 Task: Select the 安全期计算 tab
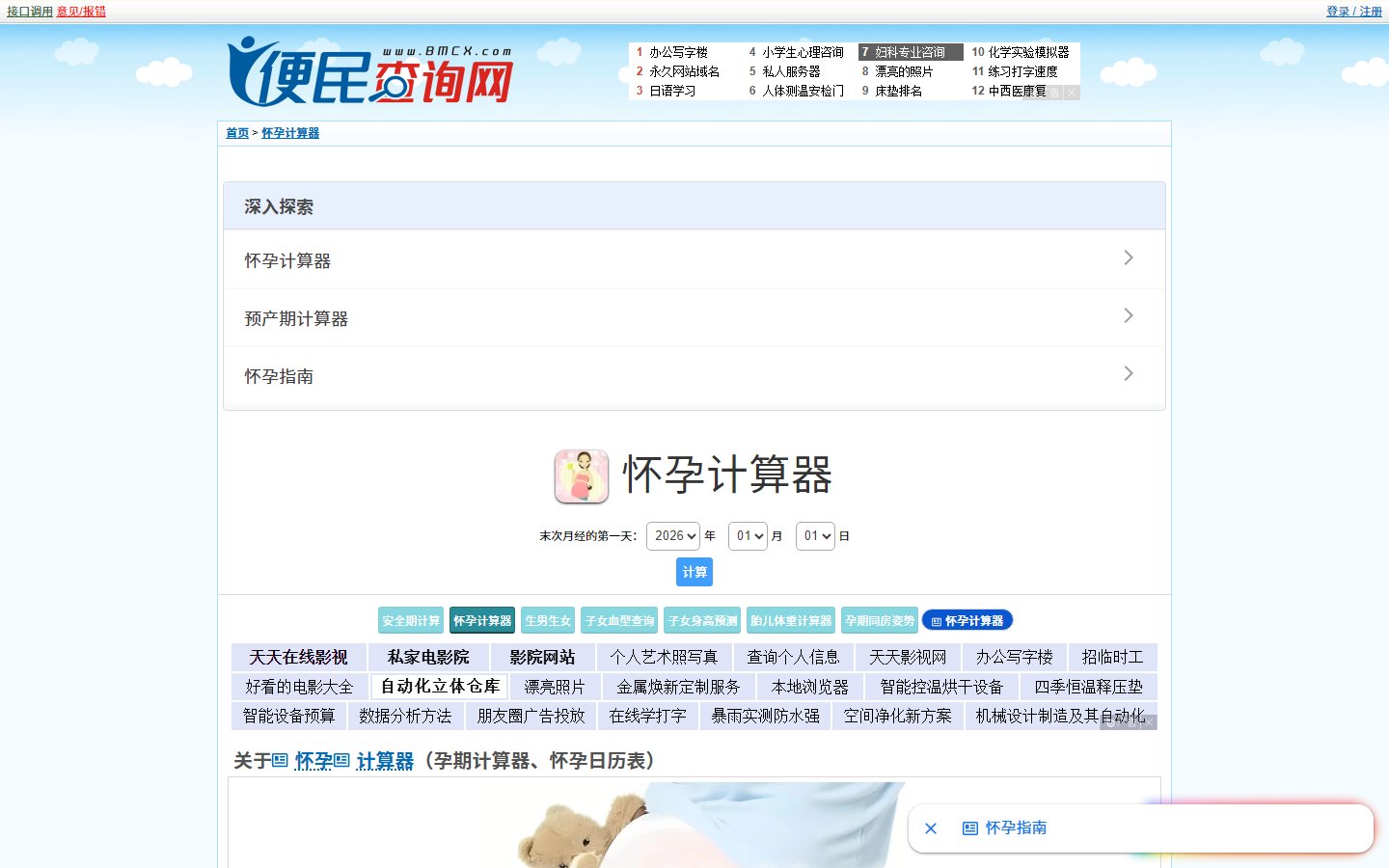tap(411, 621)
